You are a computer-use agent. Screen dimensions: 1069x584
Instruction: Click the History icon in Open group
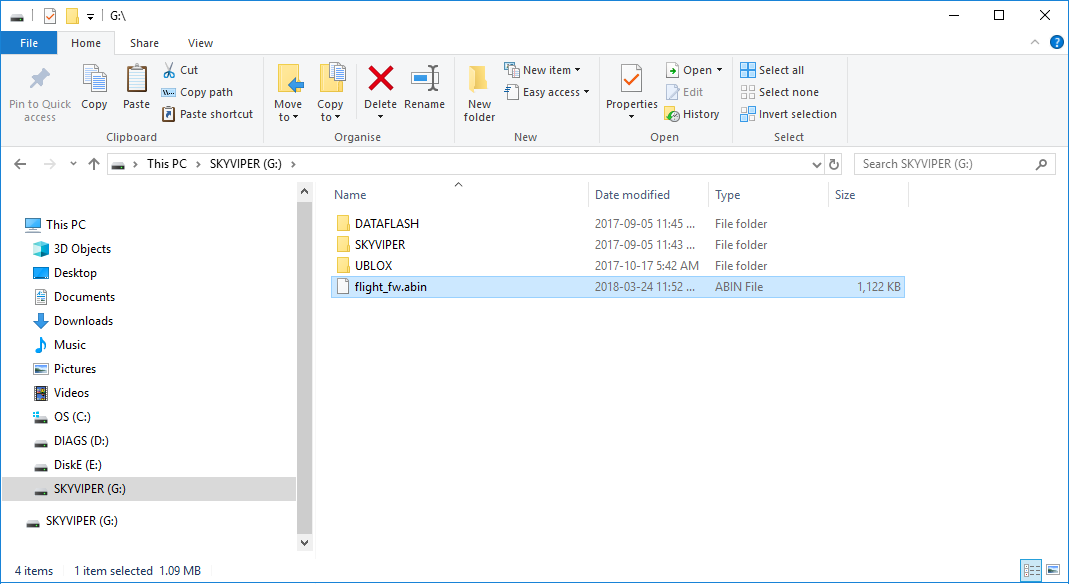click(672, 114)
